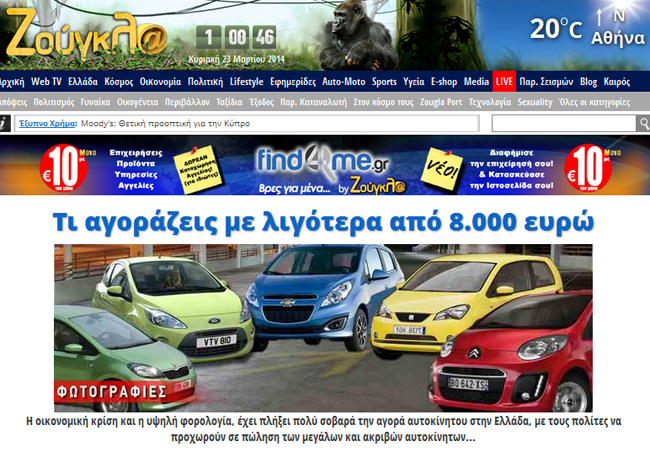The width and height of the screenshot is (650, 452).
Task: Open the cars photo article image
Action: point(324,325)
